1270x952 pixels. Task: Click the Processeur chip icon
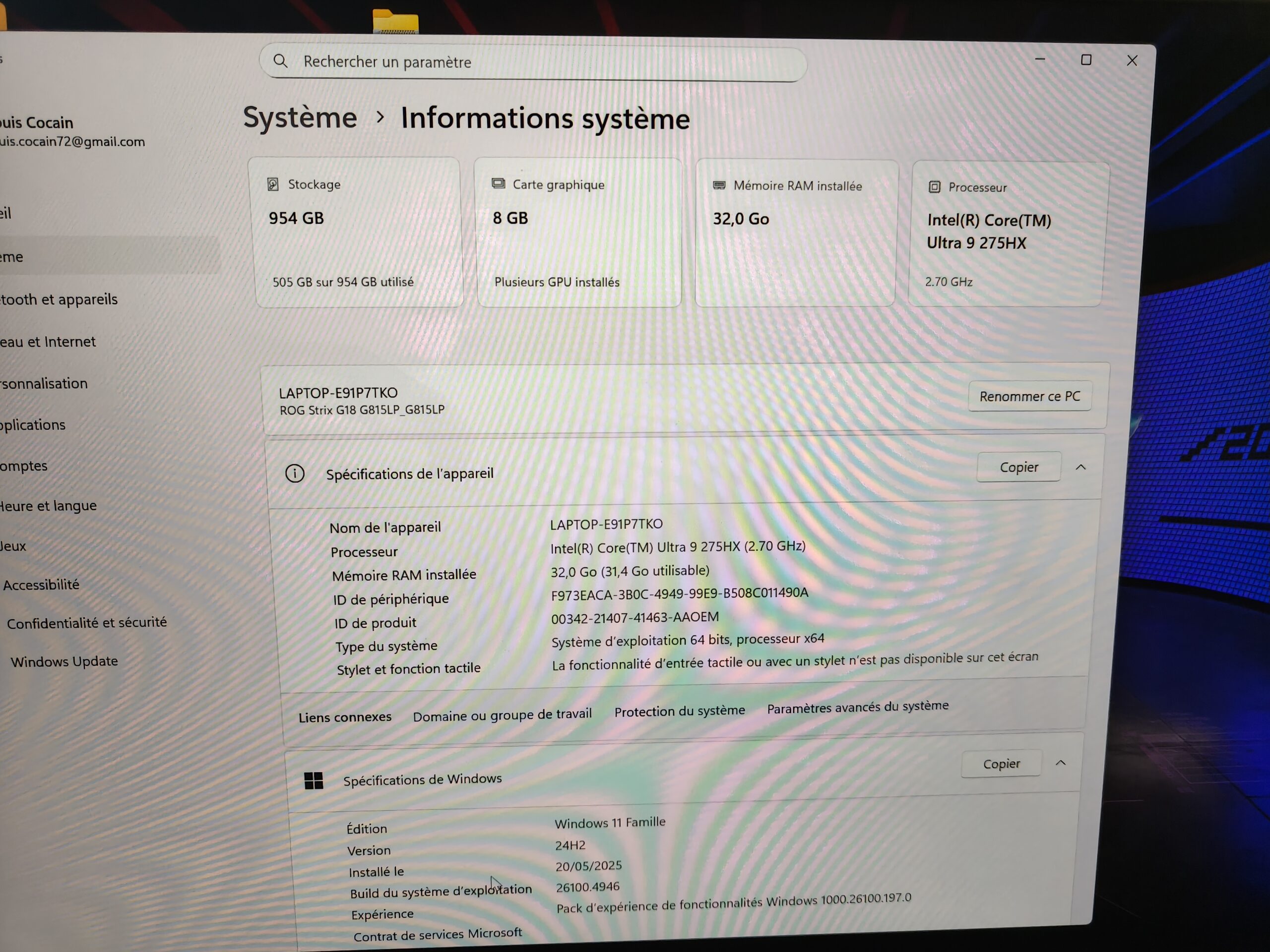click(x=935, y=187)
